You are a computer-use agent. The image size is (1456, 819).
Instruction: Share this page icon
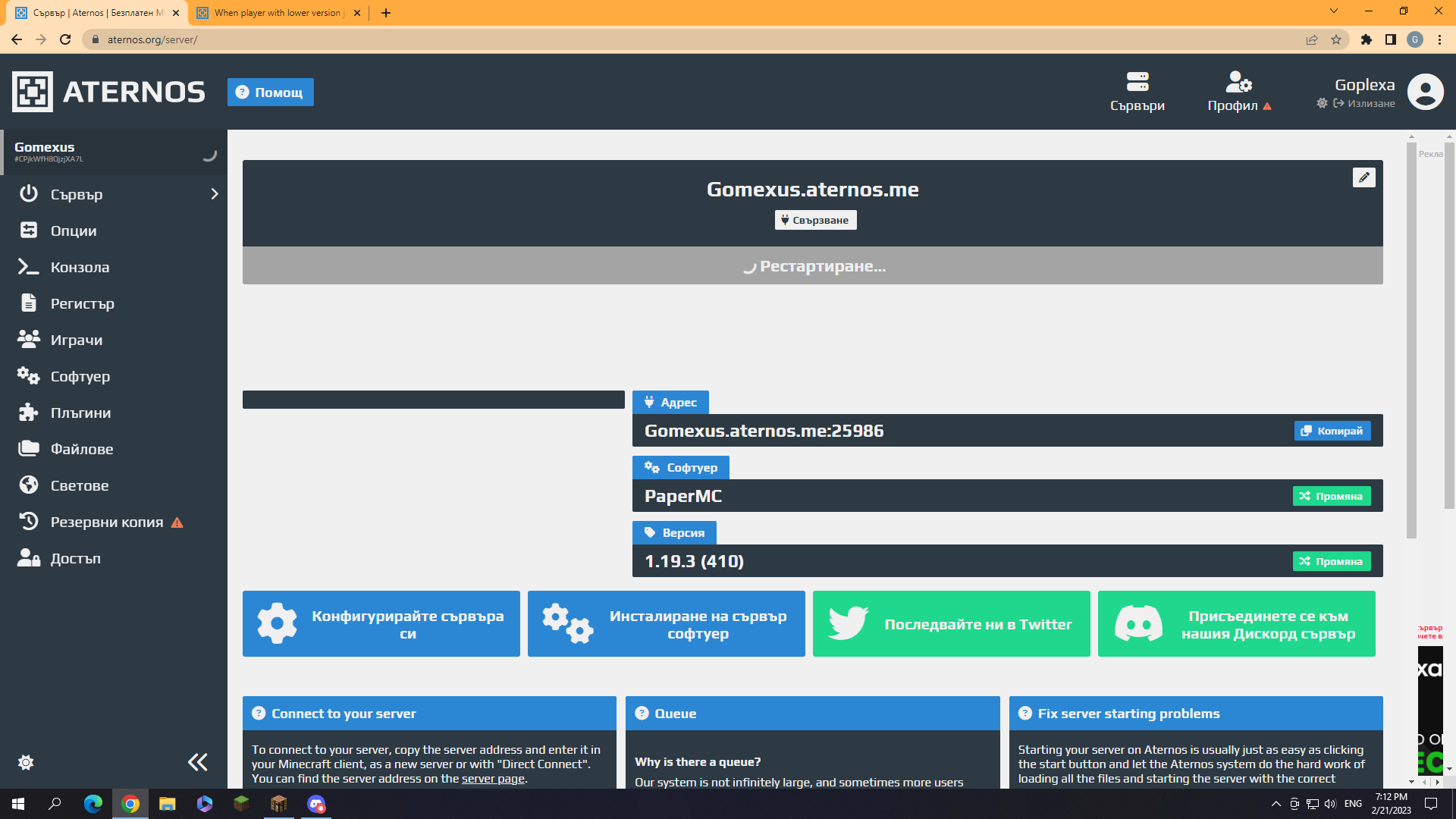1312,39
